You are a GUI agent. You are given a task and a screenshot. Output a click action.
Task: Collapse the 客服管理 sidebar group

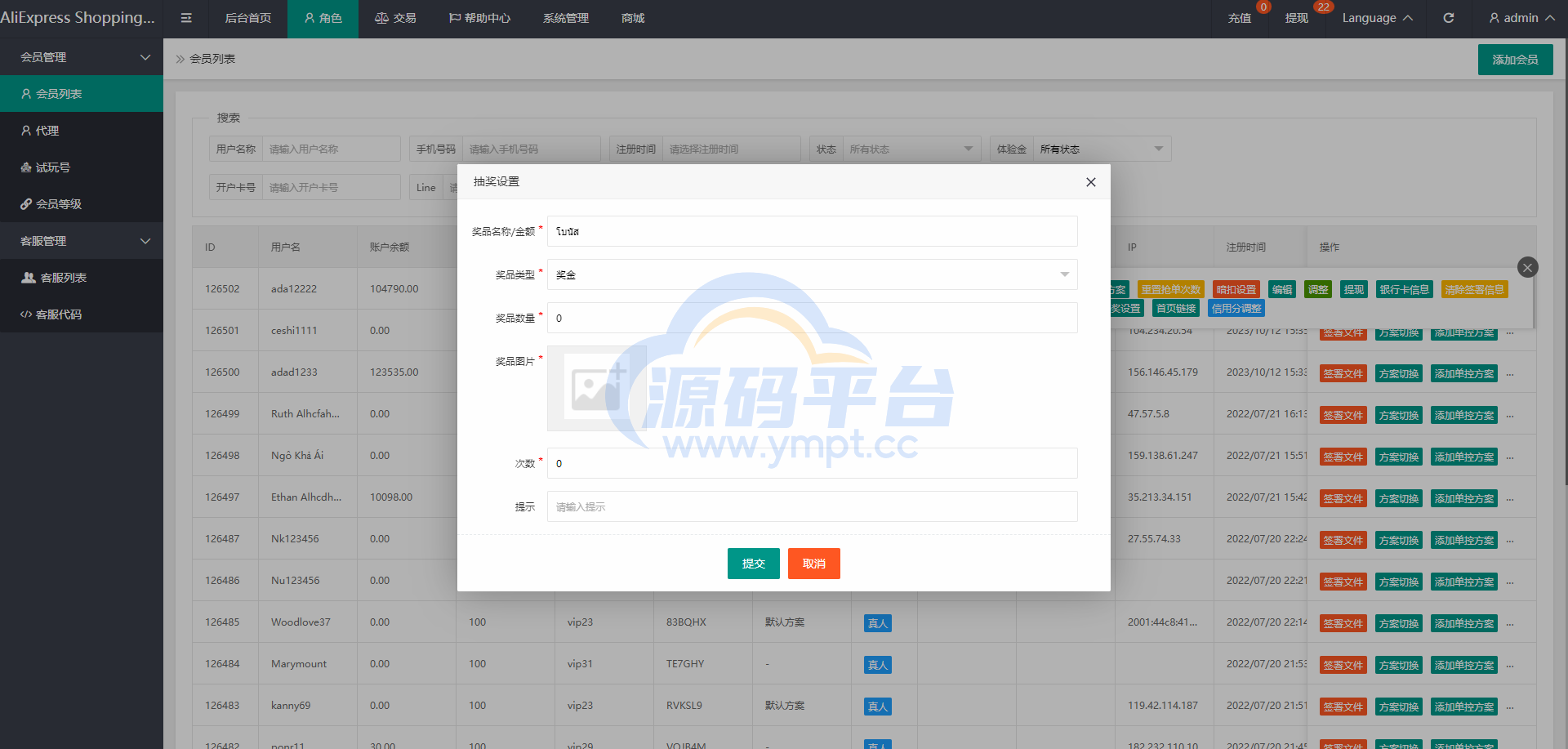point(82,241)
